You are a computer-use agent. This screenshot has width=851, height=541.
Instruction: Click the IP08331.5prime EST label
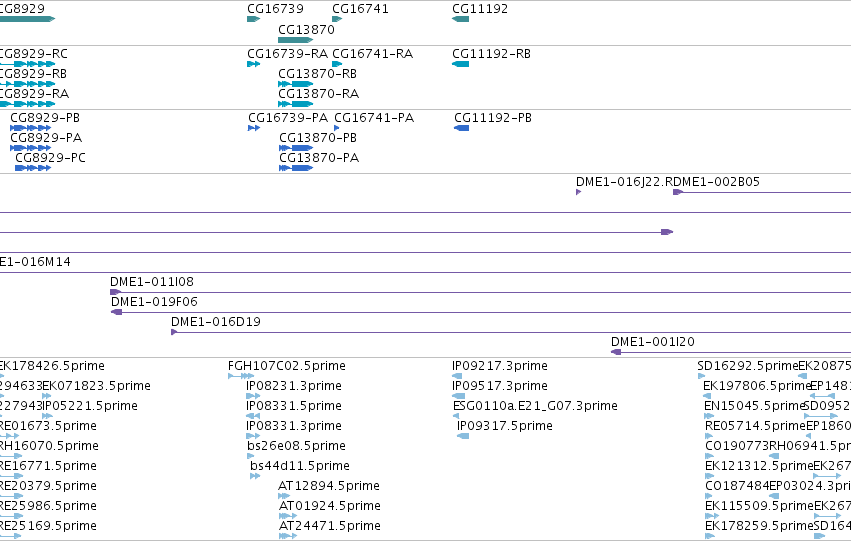294,406
